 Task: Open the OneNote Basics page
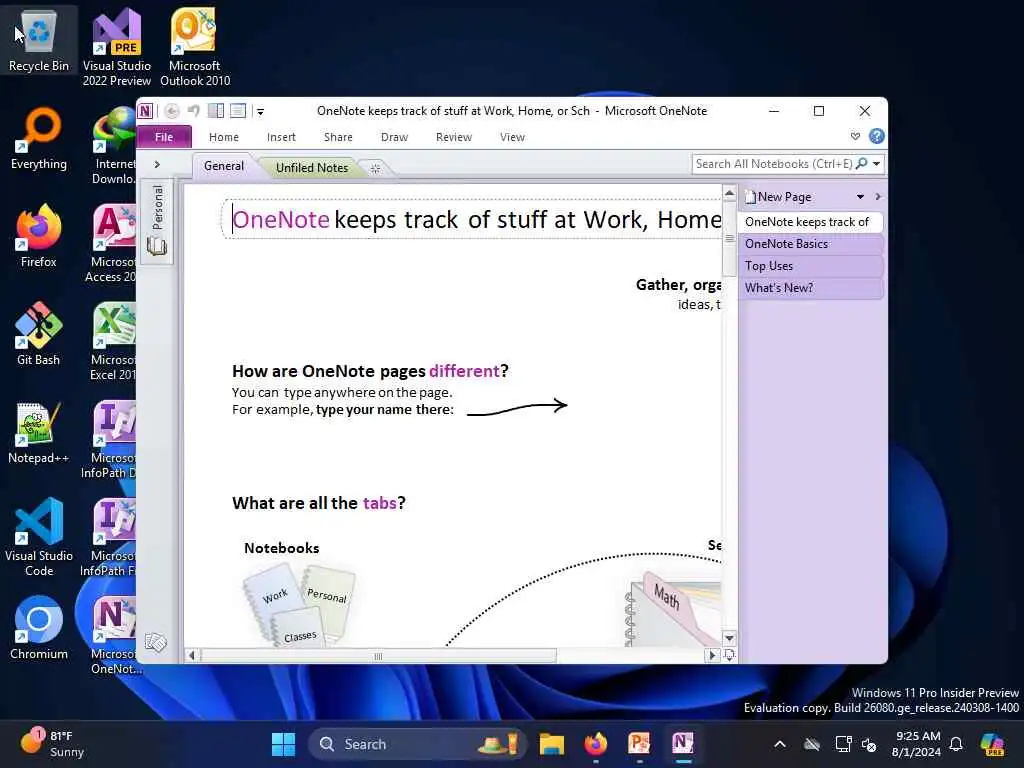[x=810, y=244]
